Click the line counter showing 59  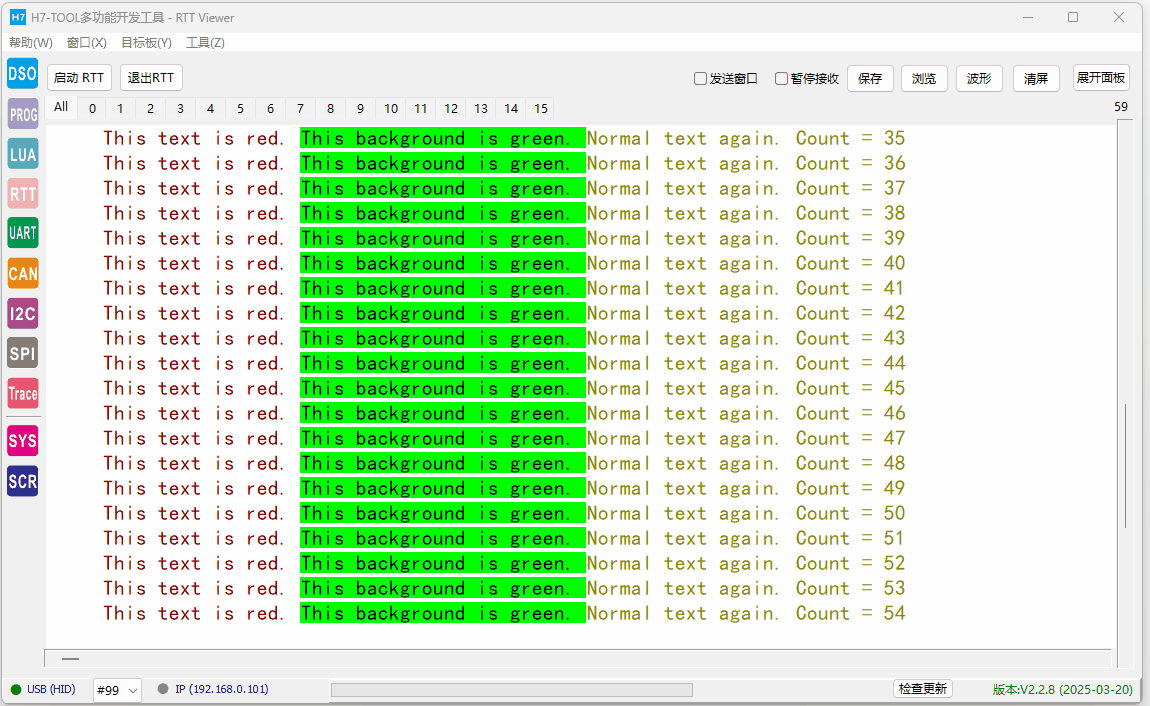(1121, 107)
